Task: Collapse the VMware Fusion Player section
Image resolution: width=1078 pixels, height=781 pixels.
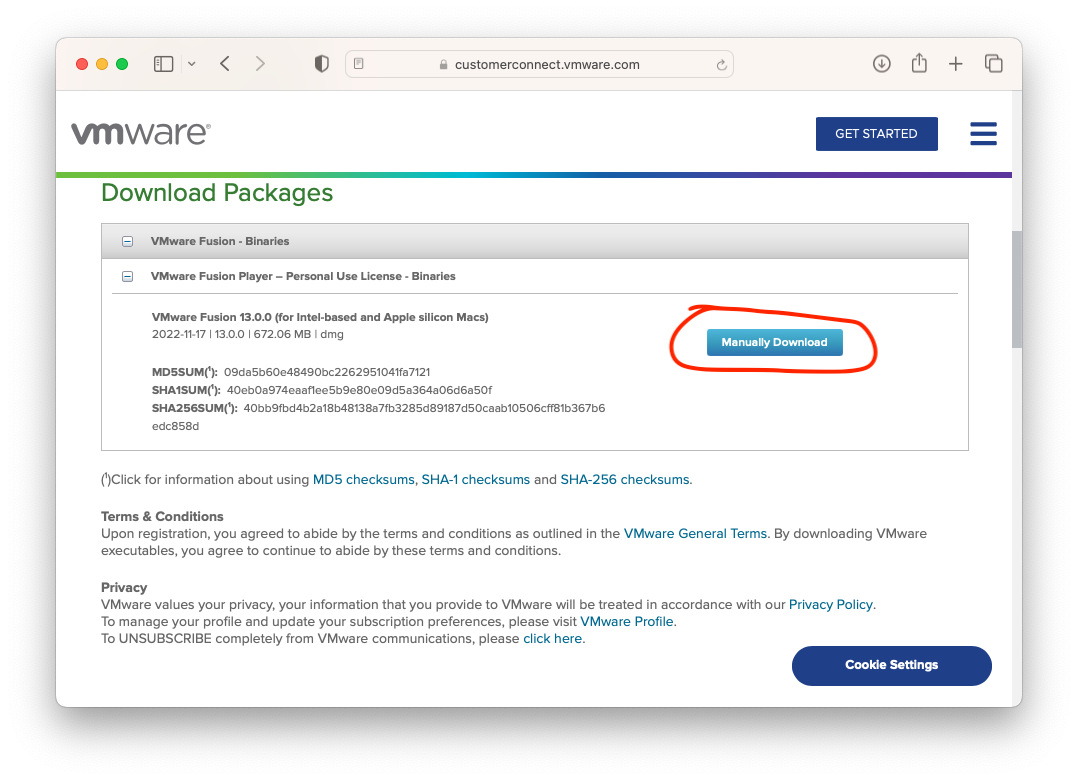Action: (127, 276)
